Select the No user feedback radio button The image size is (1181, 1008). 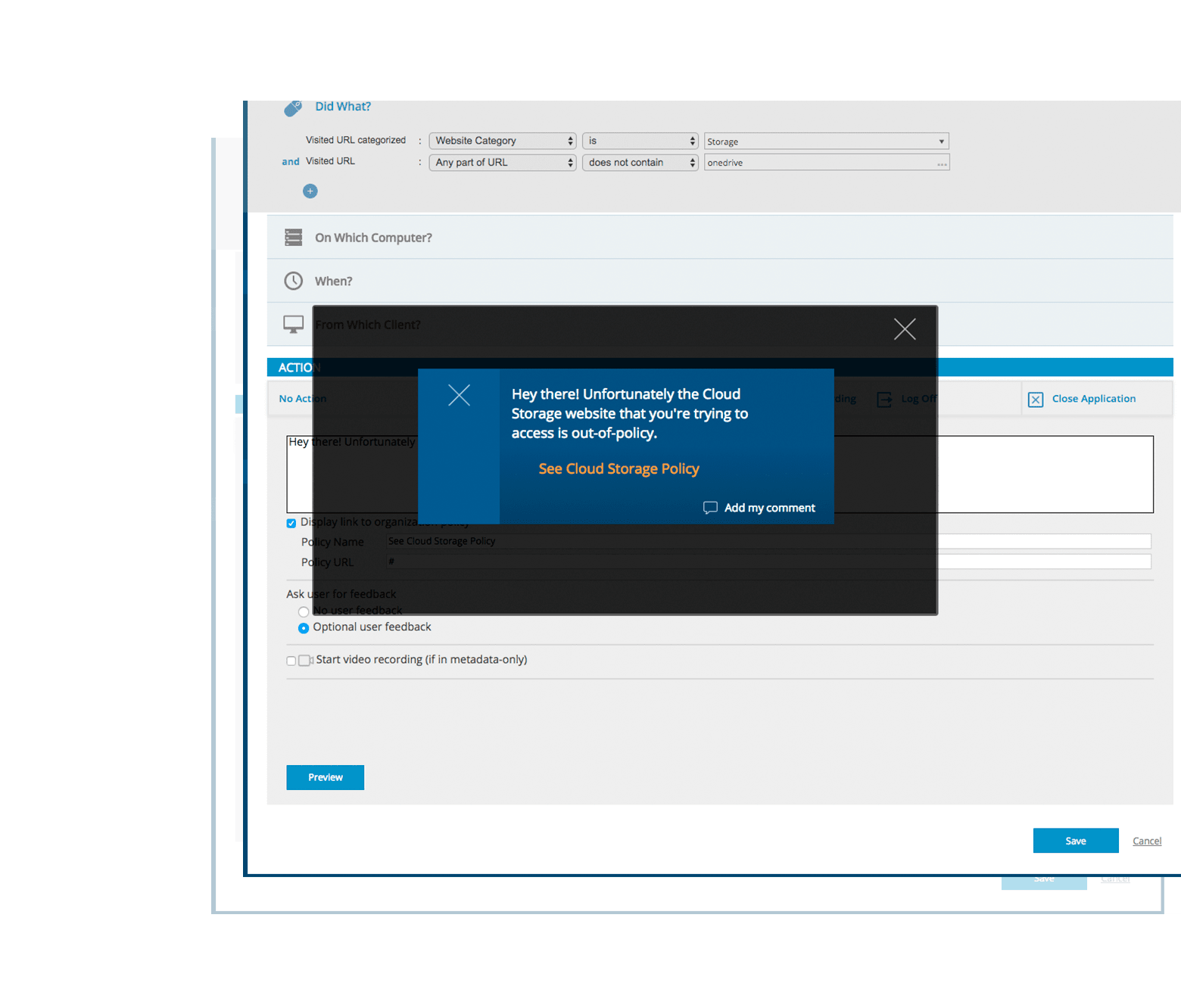pyautogui.click(x=304, y=611)
